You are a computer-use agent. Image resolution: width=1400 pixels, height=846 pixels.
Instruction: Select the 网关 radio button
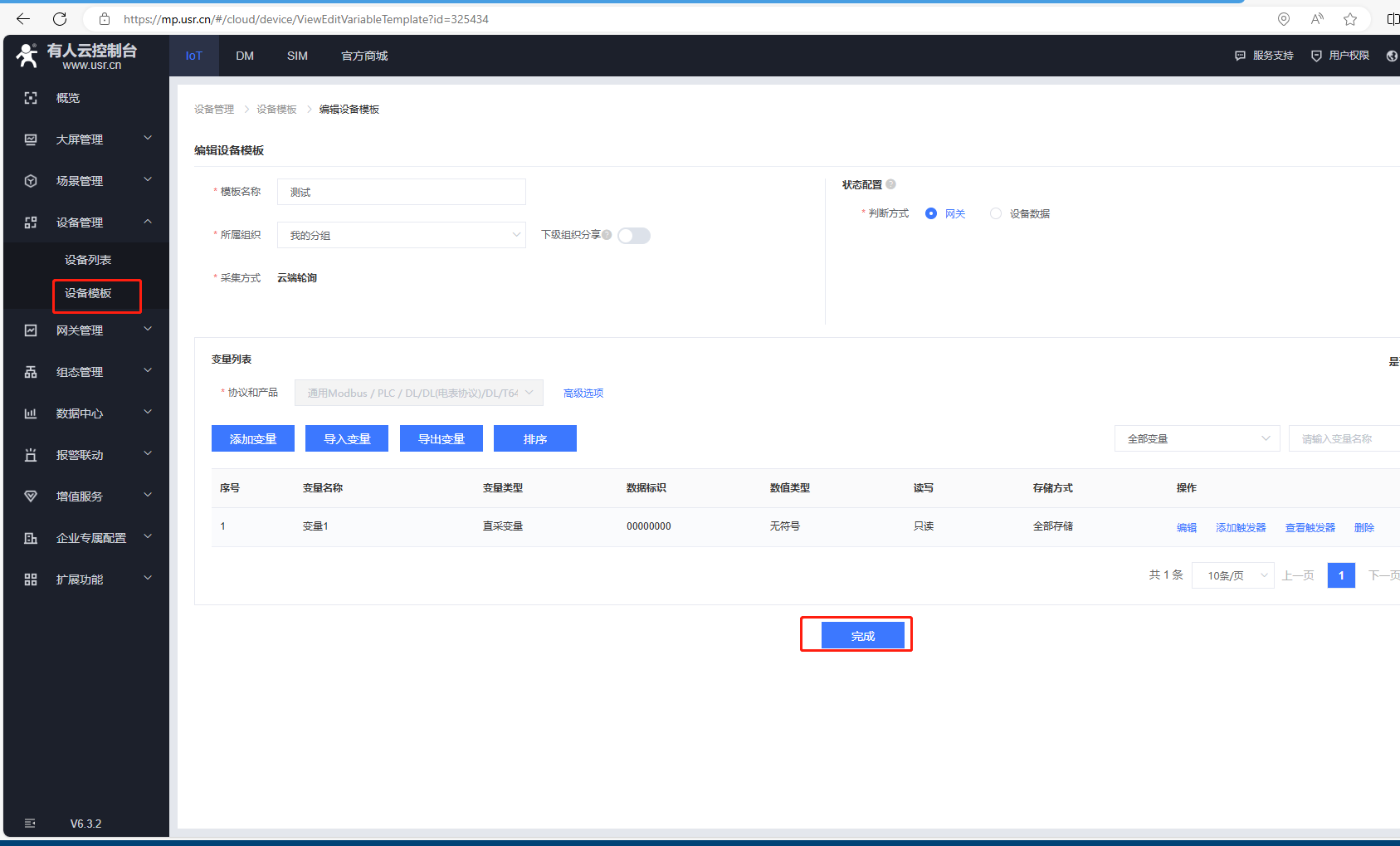931,213
